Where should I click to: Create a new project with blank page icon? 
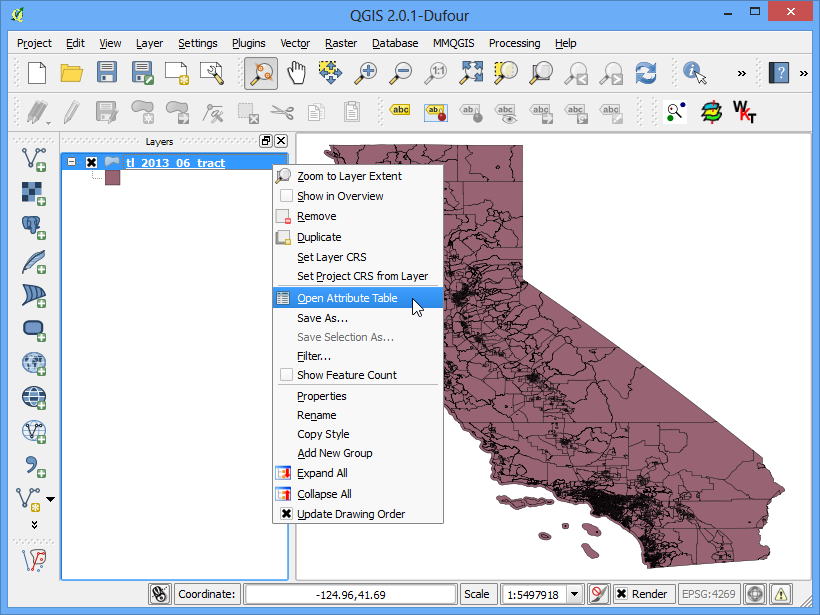click(x=37, y=73)
